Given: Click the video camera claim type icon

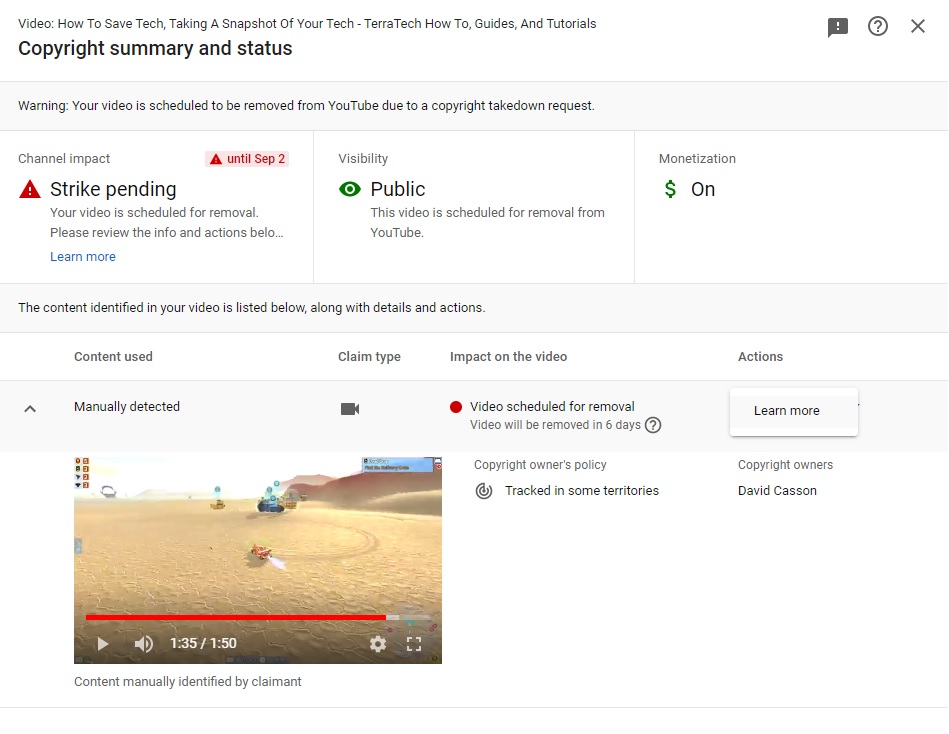Looking at the screenshot, I should point(350,409).
